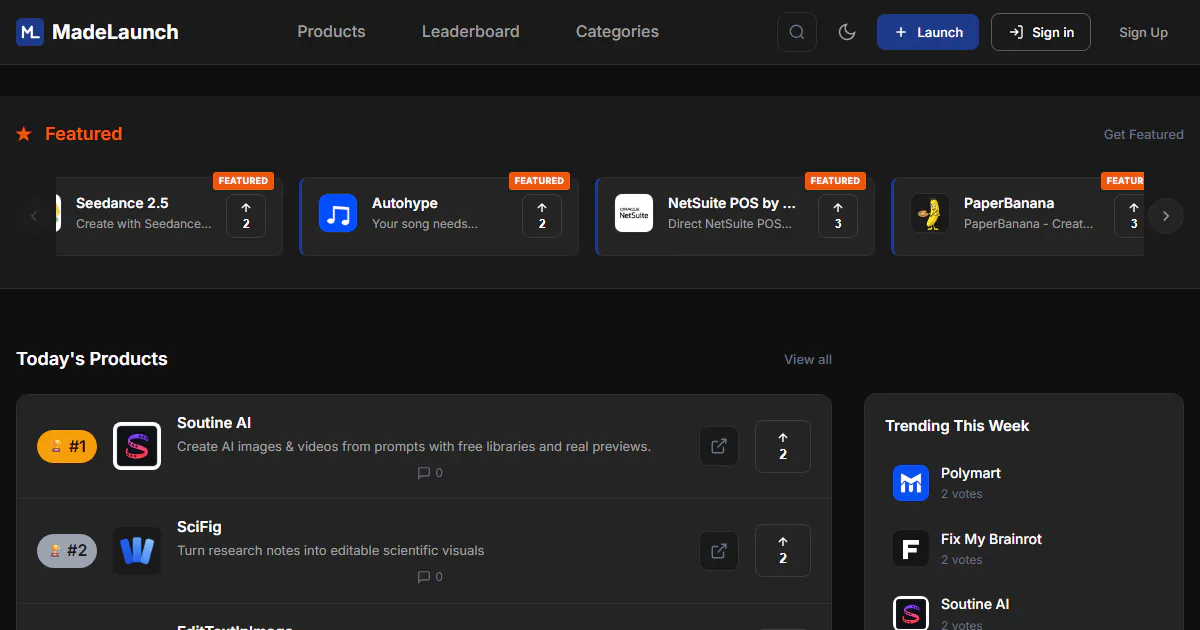Open SciFig external link icon
1200x630 pixels.
(719, 550)
